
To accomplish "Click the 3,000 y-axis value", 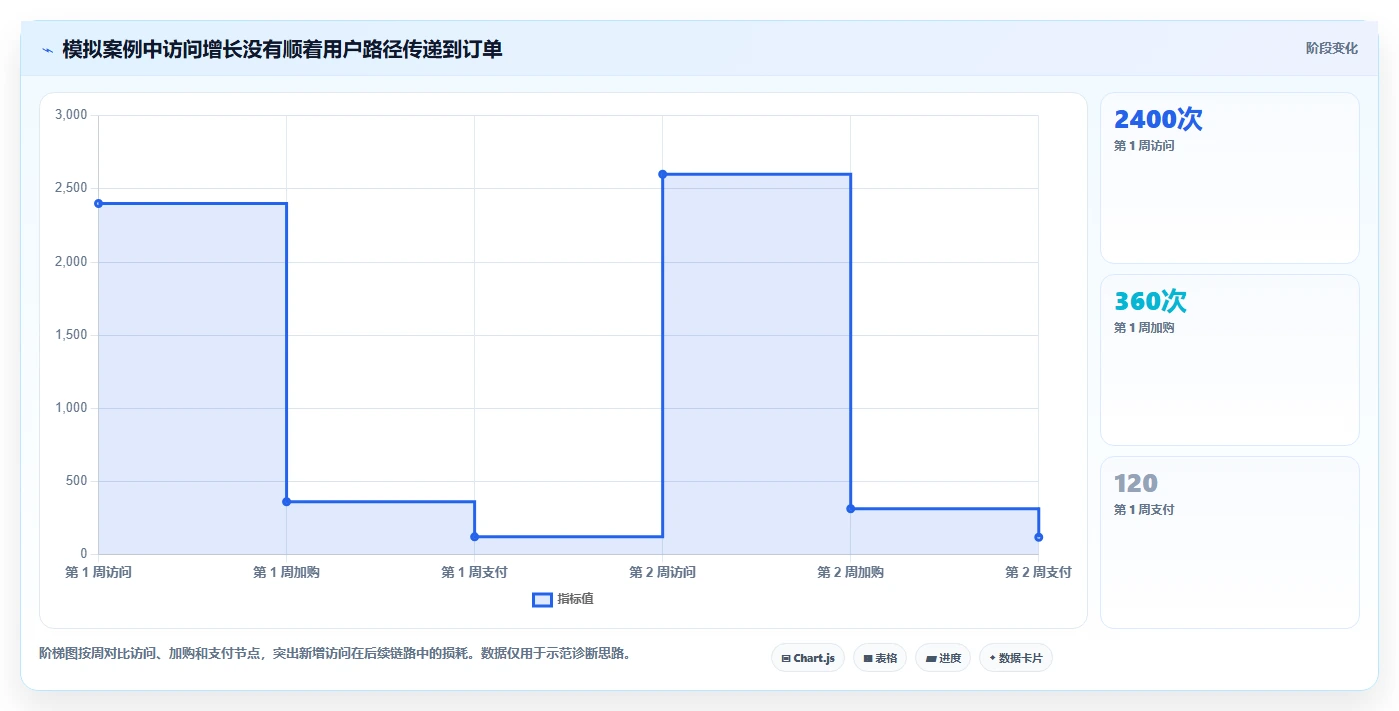I will [71, 115].
